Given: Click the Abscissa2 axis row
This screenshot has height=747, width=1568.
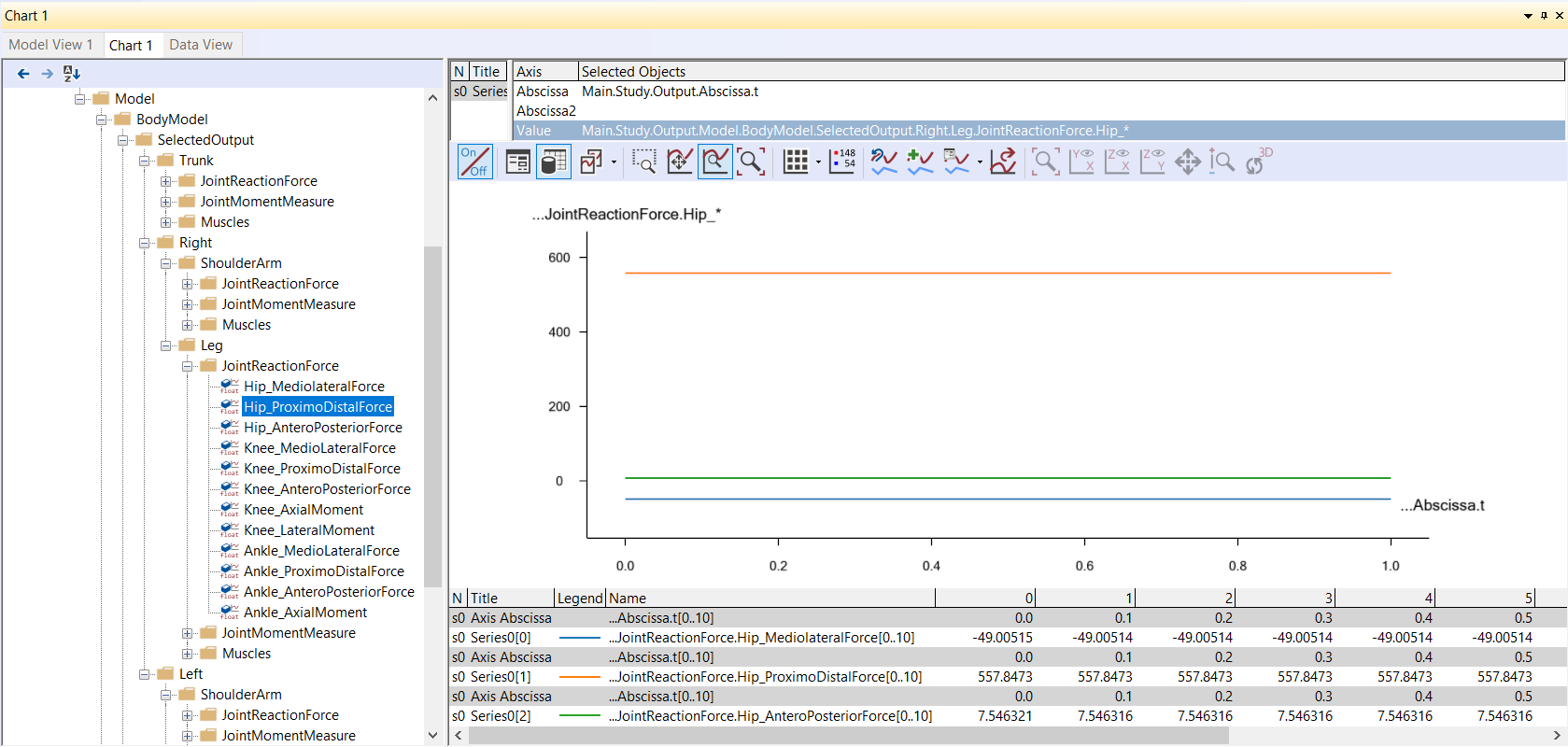Looking at the screenshot, I should tap(1039, 111).
